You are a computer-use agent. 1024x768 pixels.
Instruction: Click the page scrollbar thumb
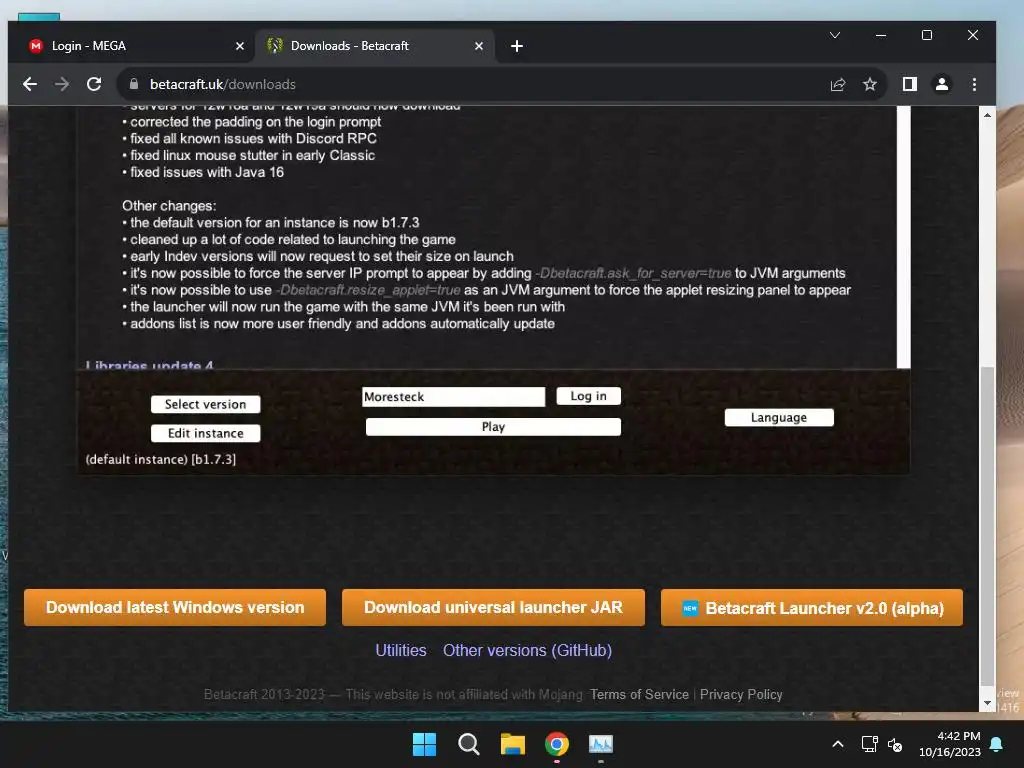tap(987, 528)
